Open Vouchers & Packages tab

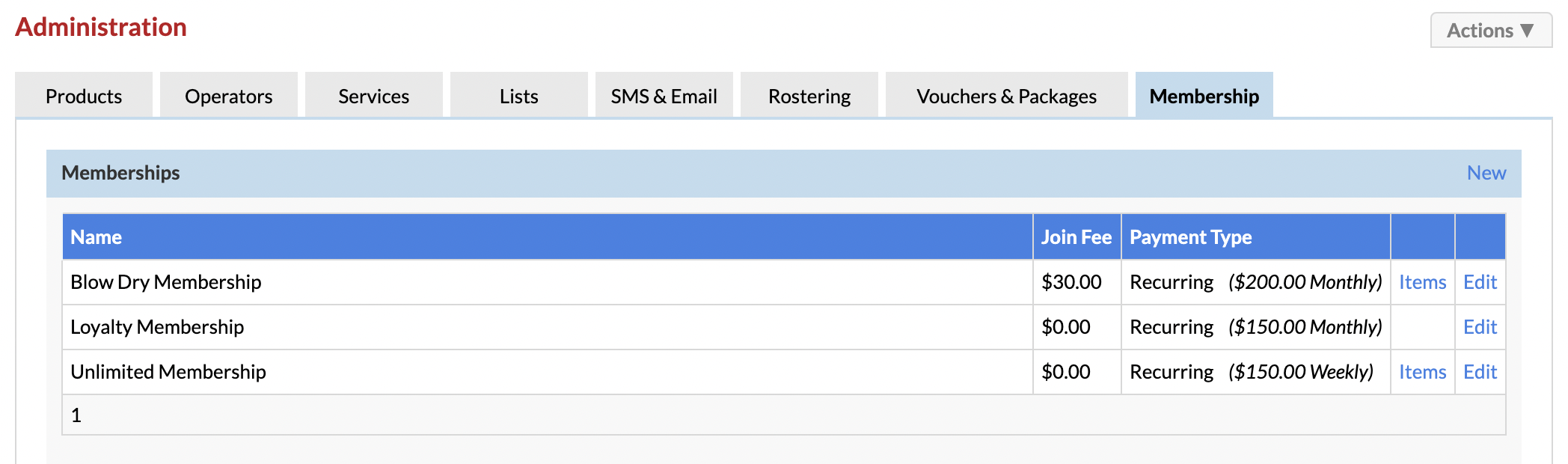[x=1007, y=96]
